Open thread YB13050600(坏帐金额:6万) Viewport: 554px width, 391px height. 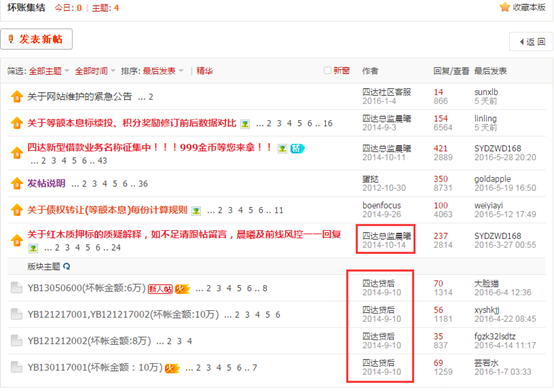tap(87, 288)
